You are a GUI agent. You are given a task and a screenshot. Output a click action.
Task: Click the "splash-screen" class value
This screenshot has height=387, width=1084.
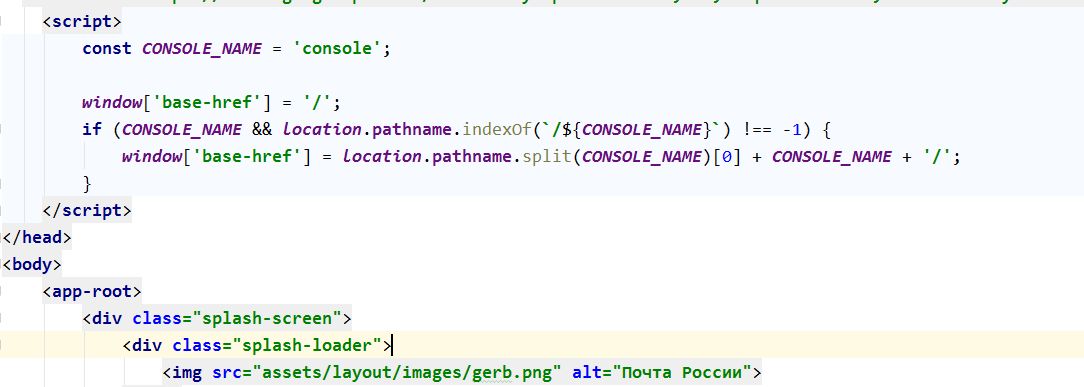pos(268,319)
